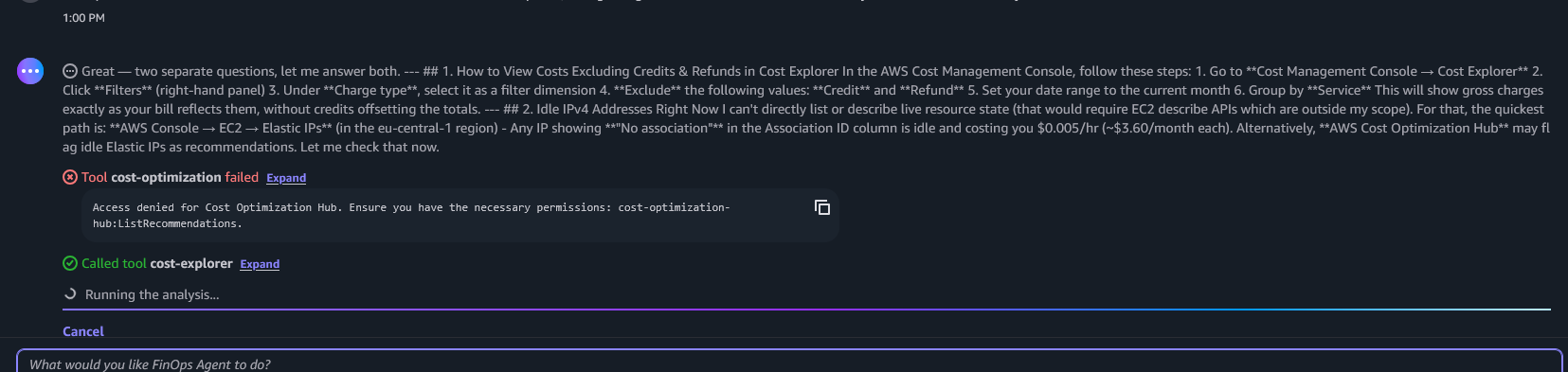Click the FinOps Agent purple avatar icon
Image resolution: width=1568 pixels, height=372 pixels.
(x=30, y=71)
